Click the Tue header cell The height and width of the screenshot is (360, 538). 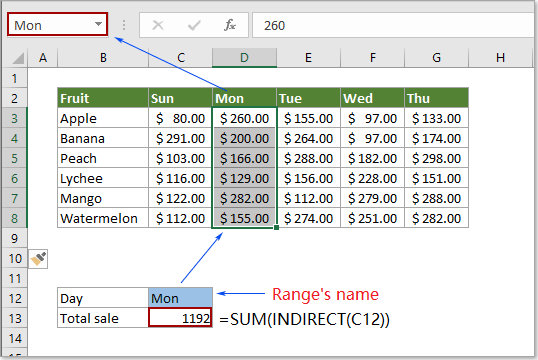tap(308, 98)
